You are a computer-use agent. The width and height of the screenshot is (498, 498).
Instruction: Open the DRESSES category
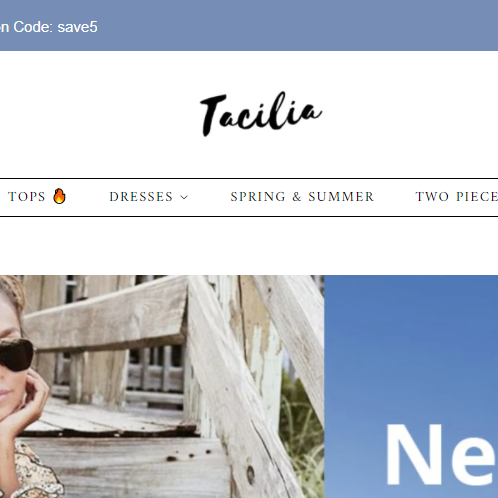(x=141, y=197)
